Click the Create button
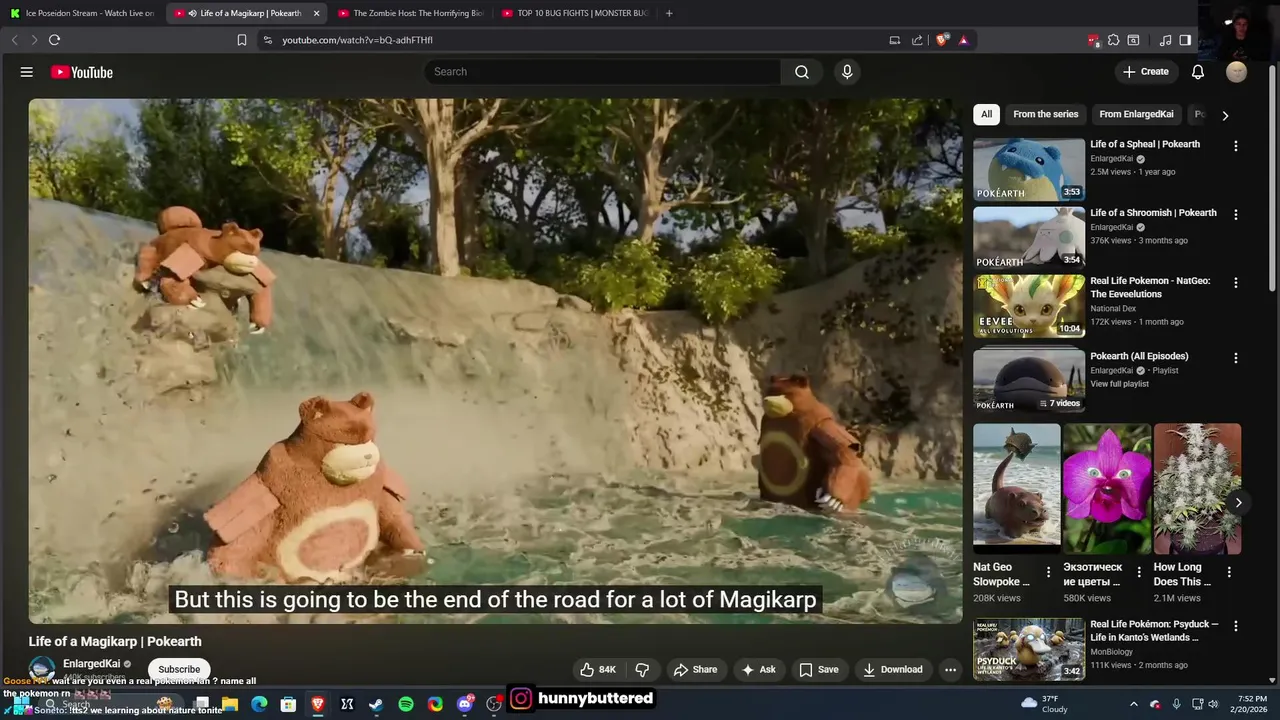Screen dimensions: 1280x720 1145,72
